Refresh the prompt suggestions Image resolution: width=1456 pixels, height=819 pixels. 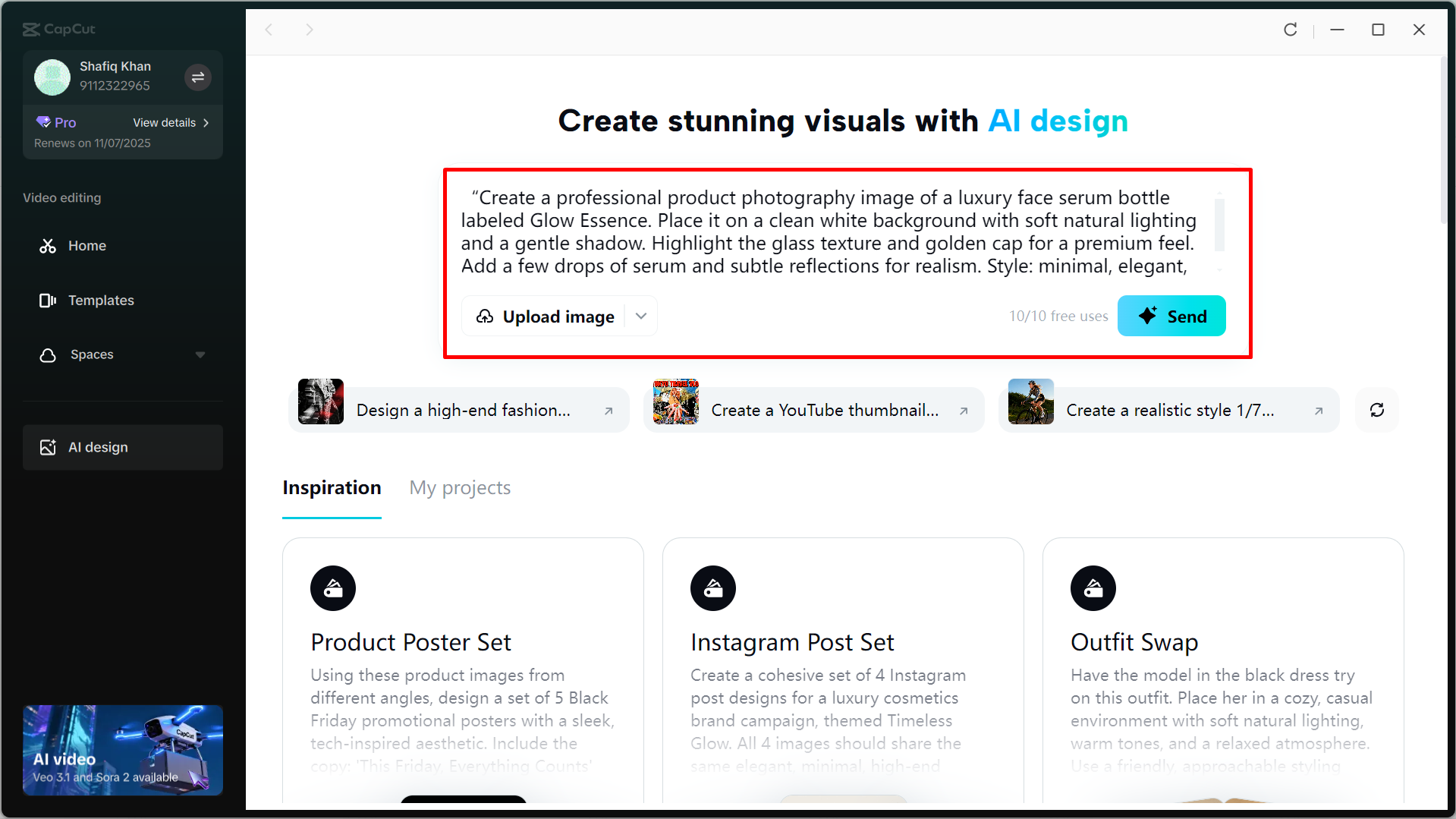[1377, 410]
